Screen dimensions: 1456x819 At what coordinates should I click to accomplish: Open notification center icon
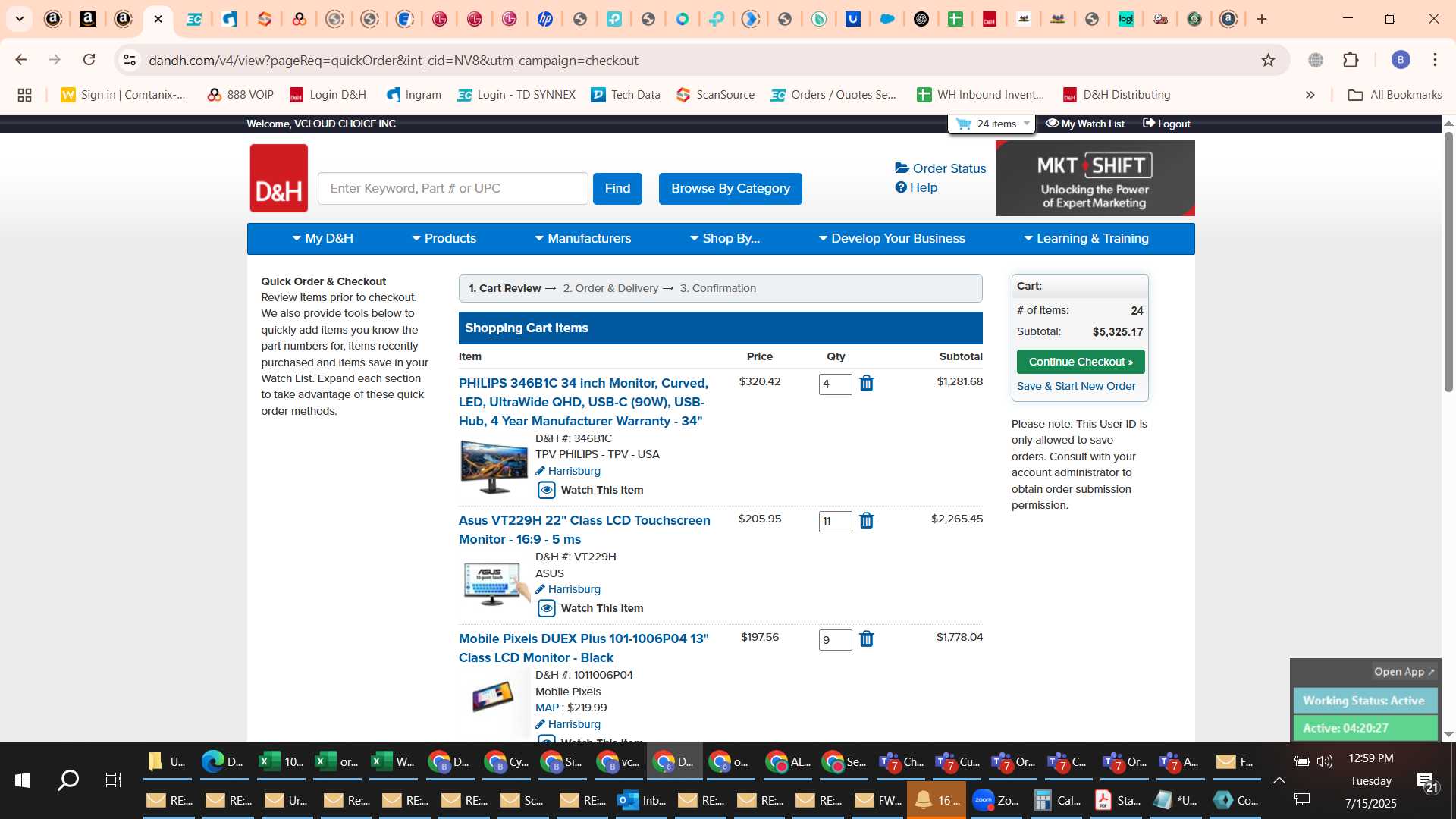[x=1426, y=781]
